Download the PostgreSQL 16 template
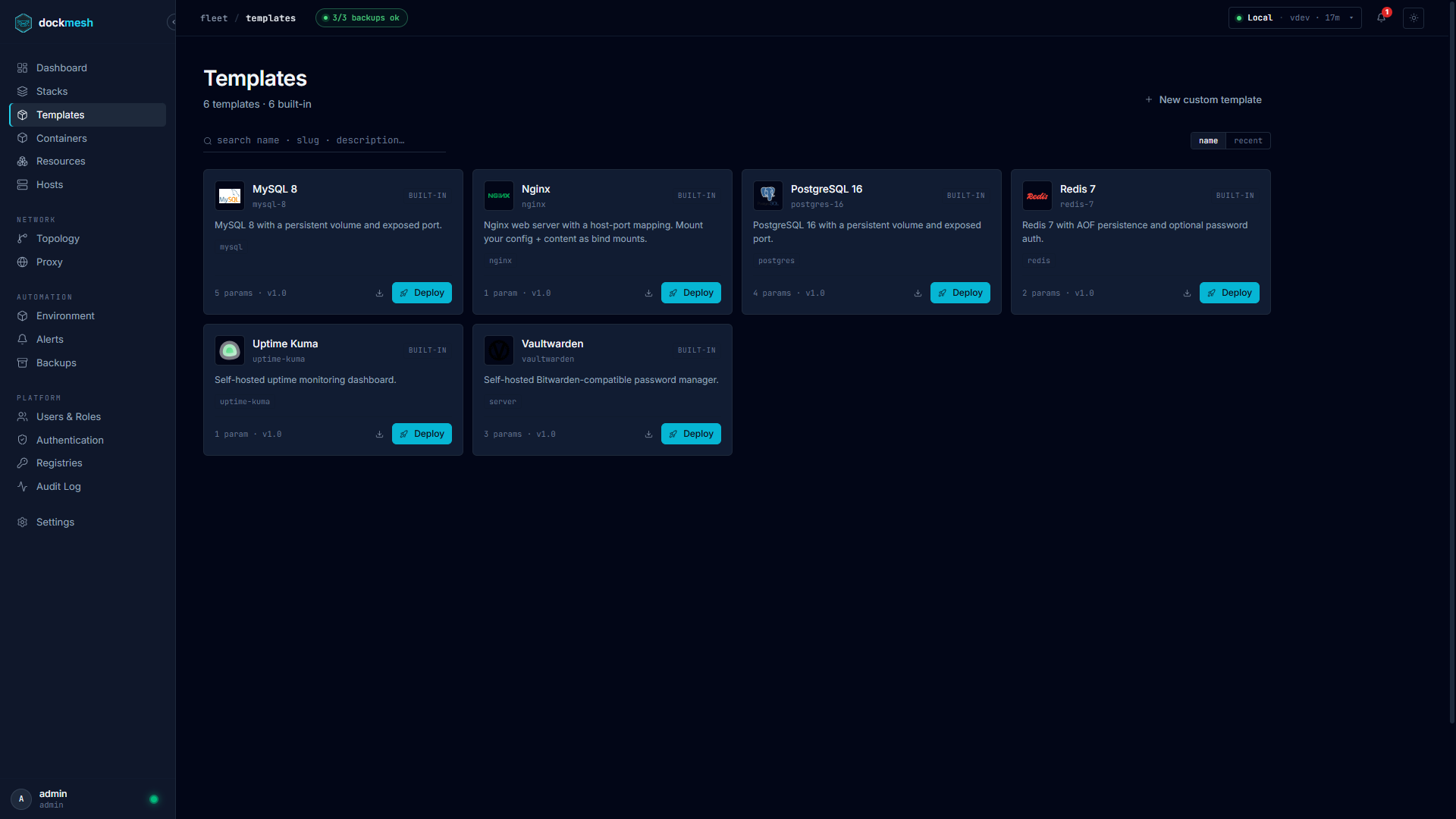Image resolution: width=1456 pixels, height=819 pixels. point(918,293)
